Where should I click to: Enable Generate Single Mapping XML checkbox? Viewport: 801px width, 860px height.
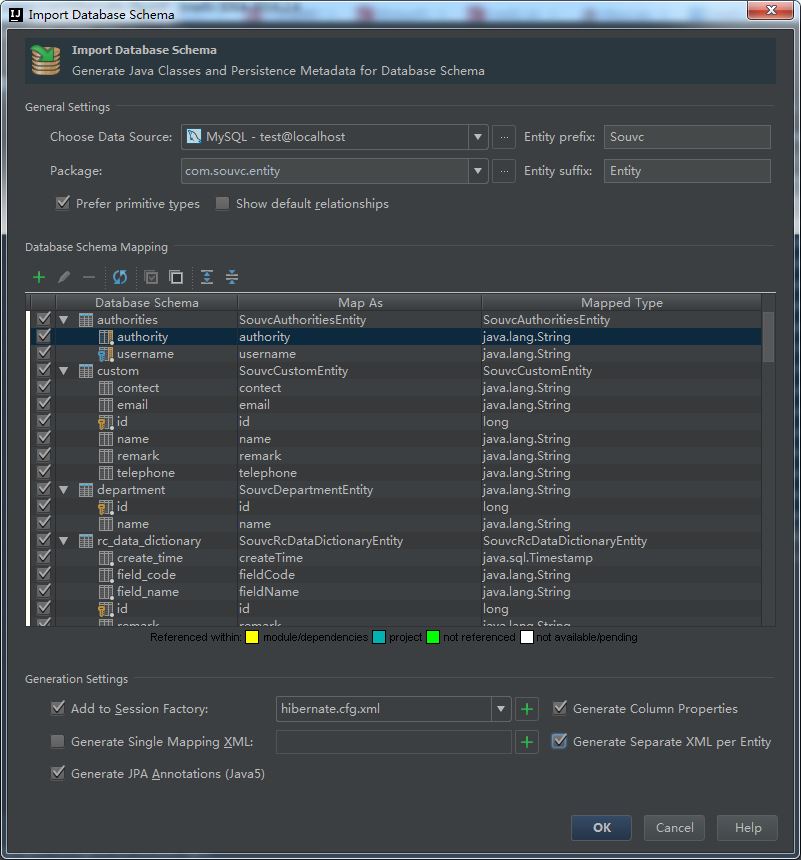[x=58, y=742]
